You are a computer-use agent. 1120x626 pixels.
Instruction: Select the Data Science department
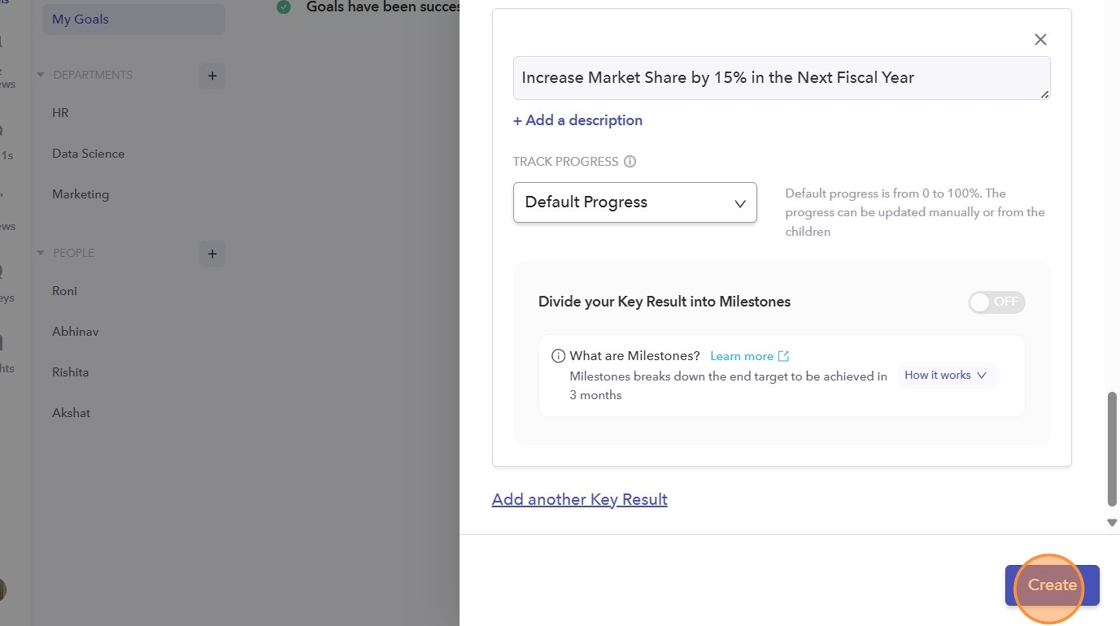88,154
